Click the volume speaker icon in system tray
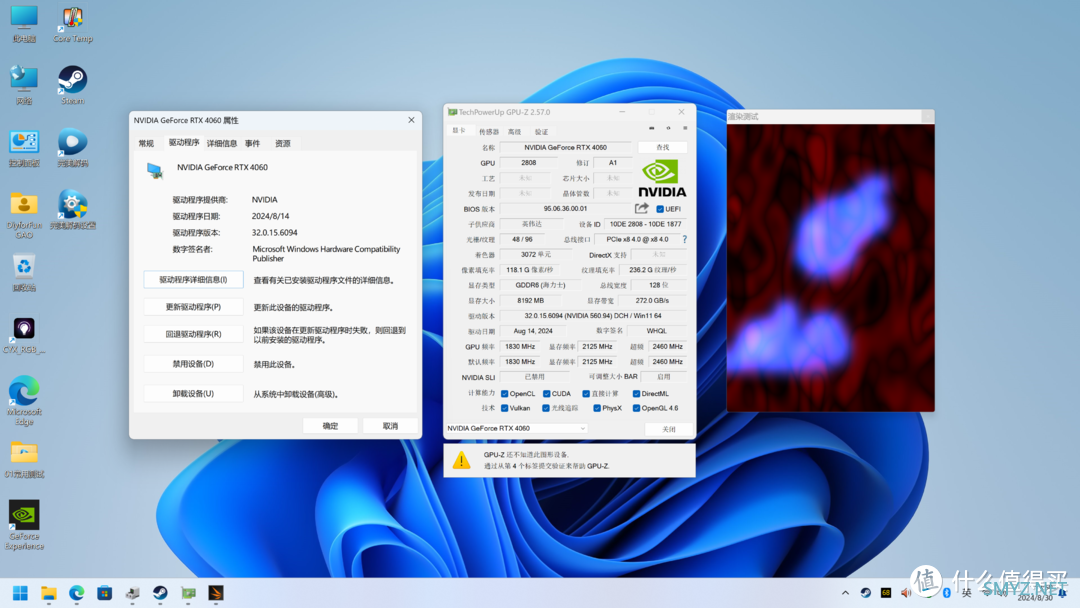Viewport: 1080px width, 608px height. (906, 593)
